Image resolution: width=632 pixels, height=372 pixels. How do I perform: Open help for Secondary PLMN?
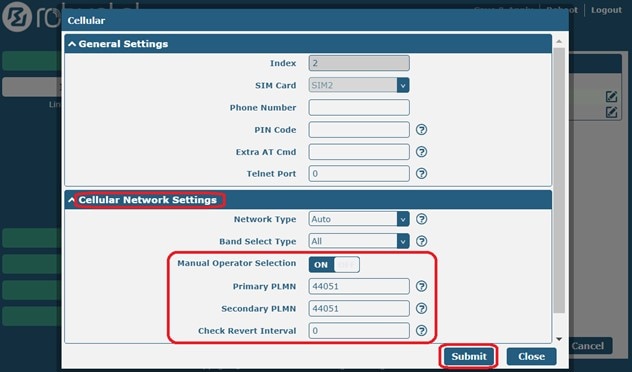tap(421, 309)
